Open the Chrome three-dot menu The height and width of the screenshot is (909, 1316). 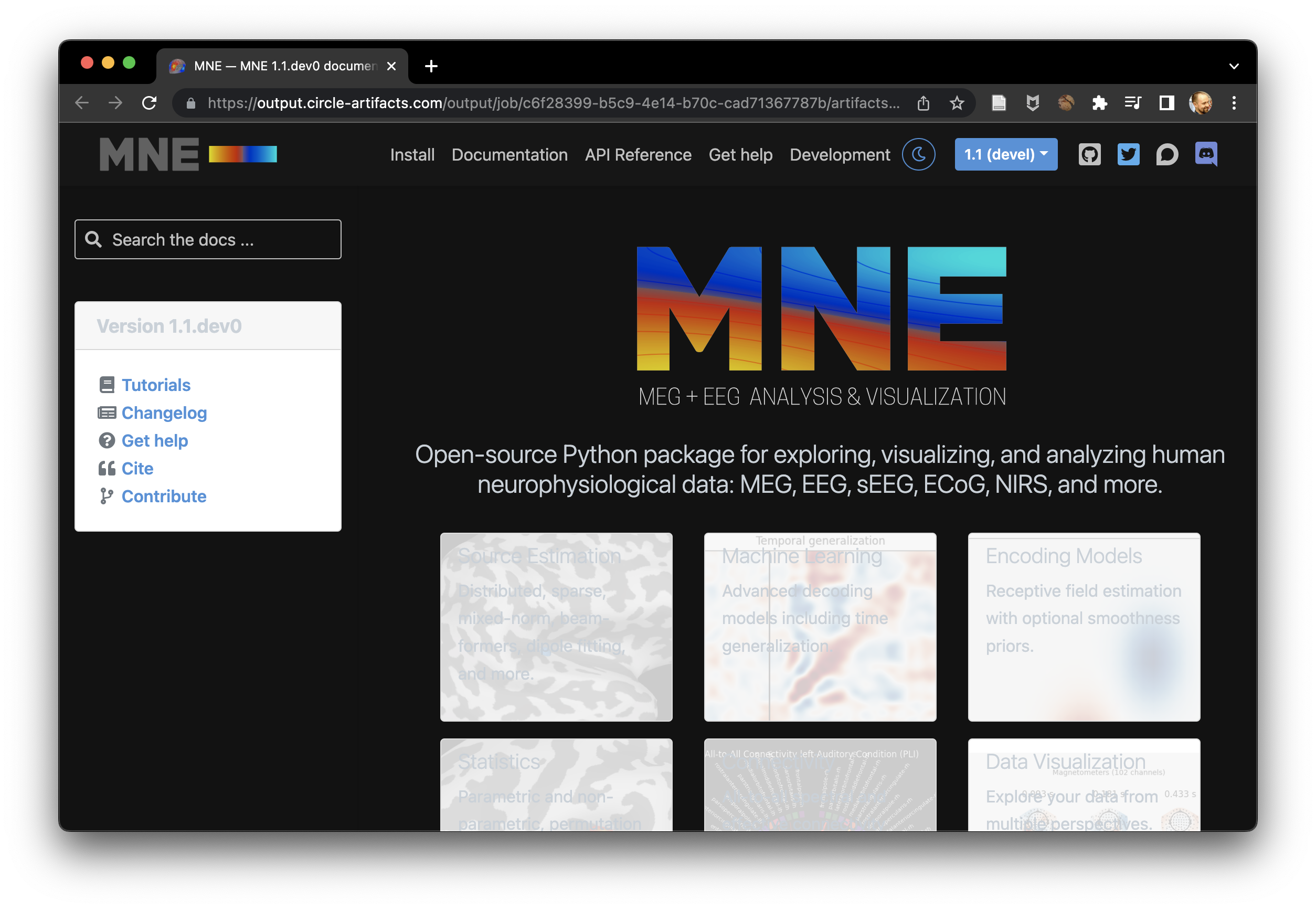[x=1234, y=103]
